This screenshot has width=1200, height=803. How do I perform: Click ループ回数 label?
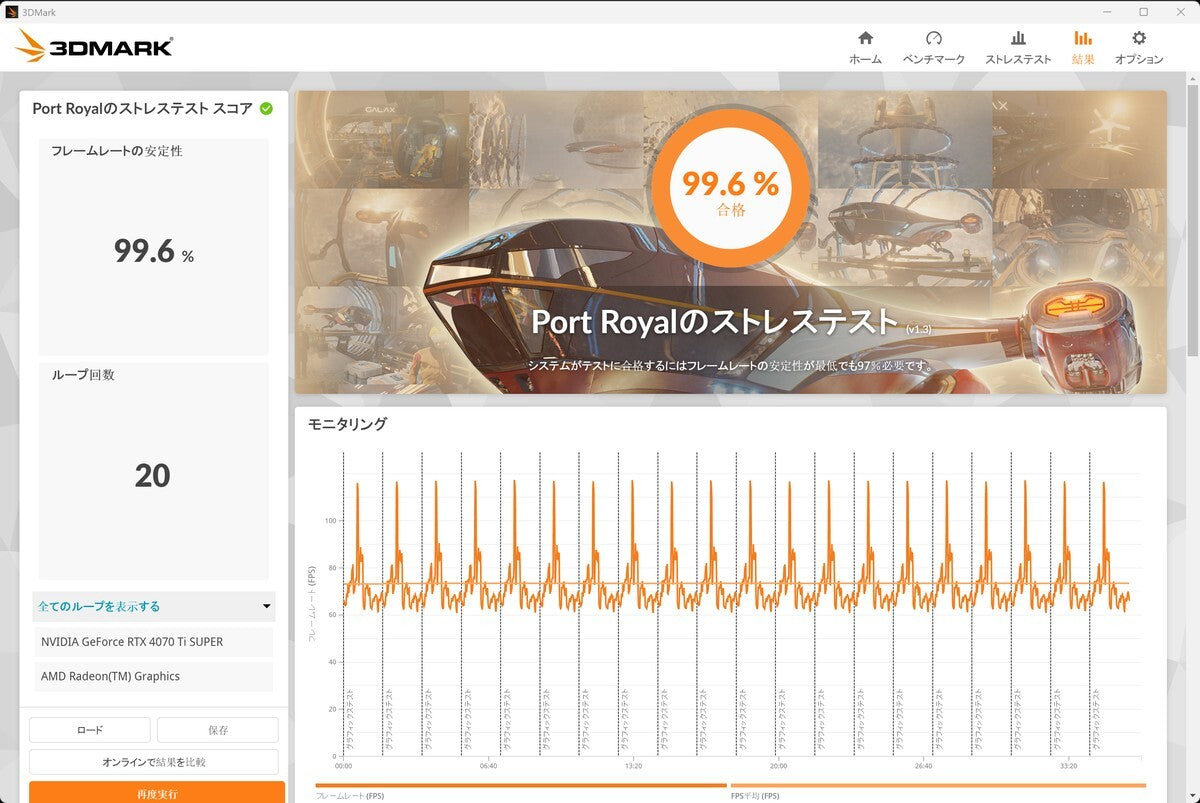tap(83, 375)
